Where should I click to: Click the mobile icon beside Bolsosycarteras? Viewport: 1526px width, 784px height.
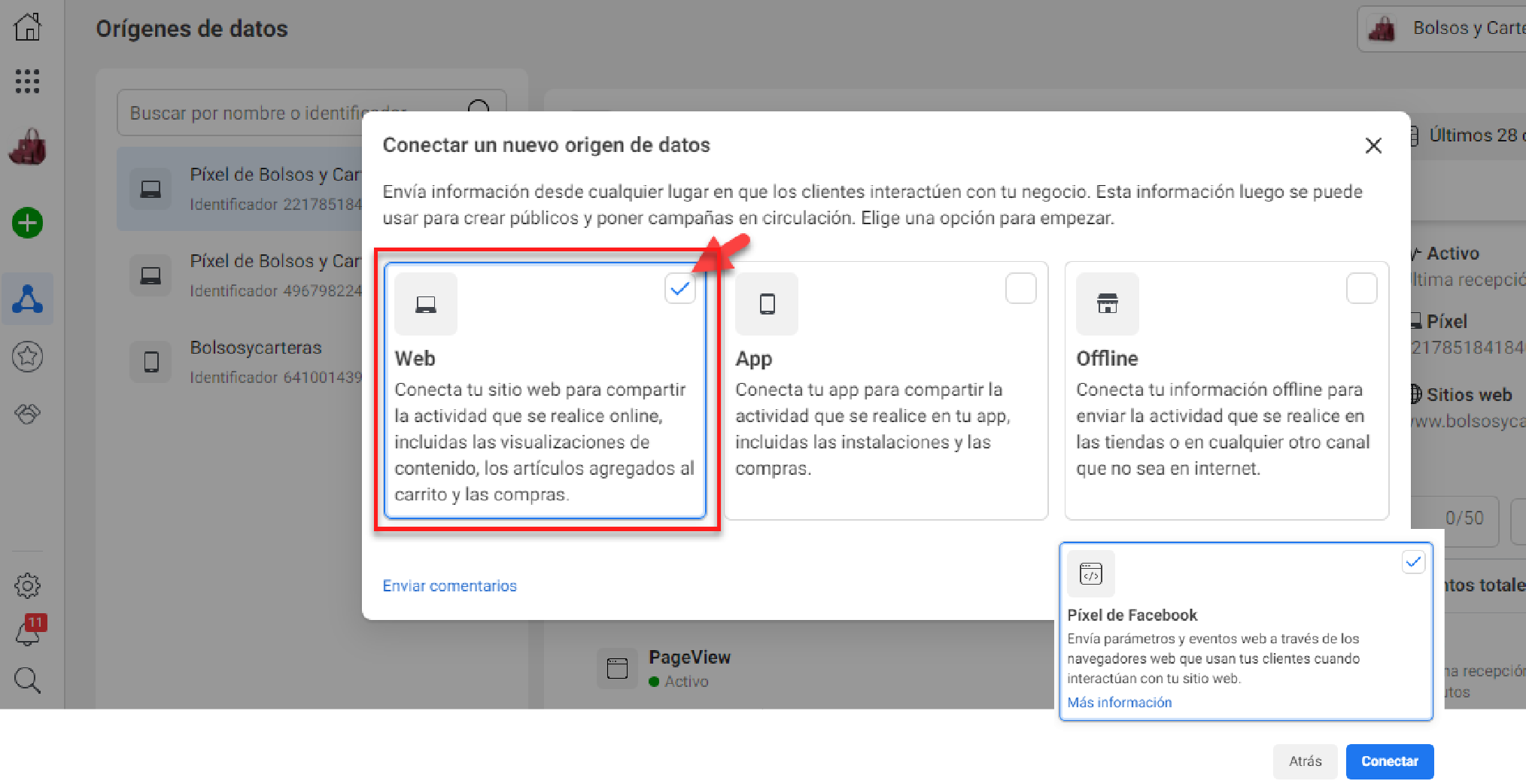(151, 362)
